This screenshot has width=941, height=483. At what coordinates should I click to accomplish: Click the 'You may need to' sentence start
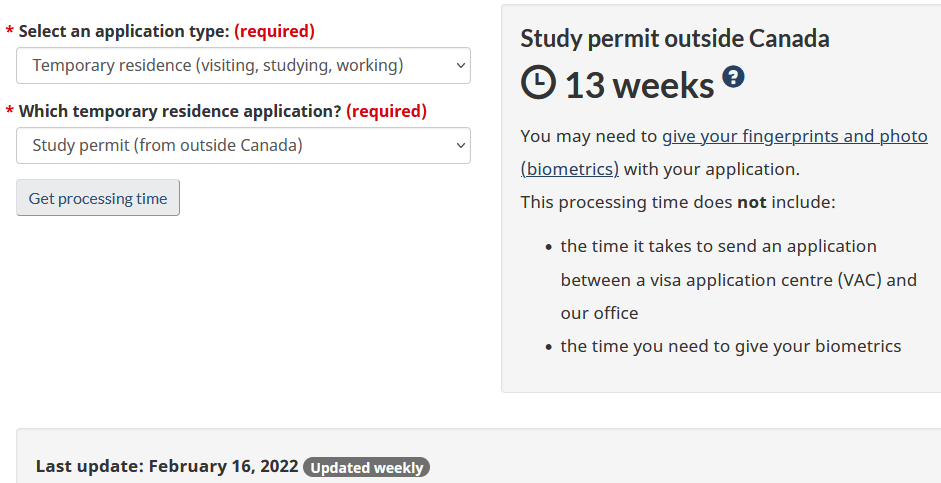(x=588, y=136)
